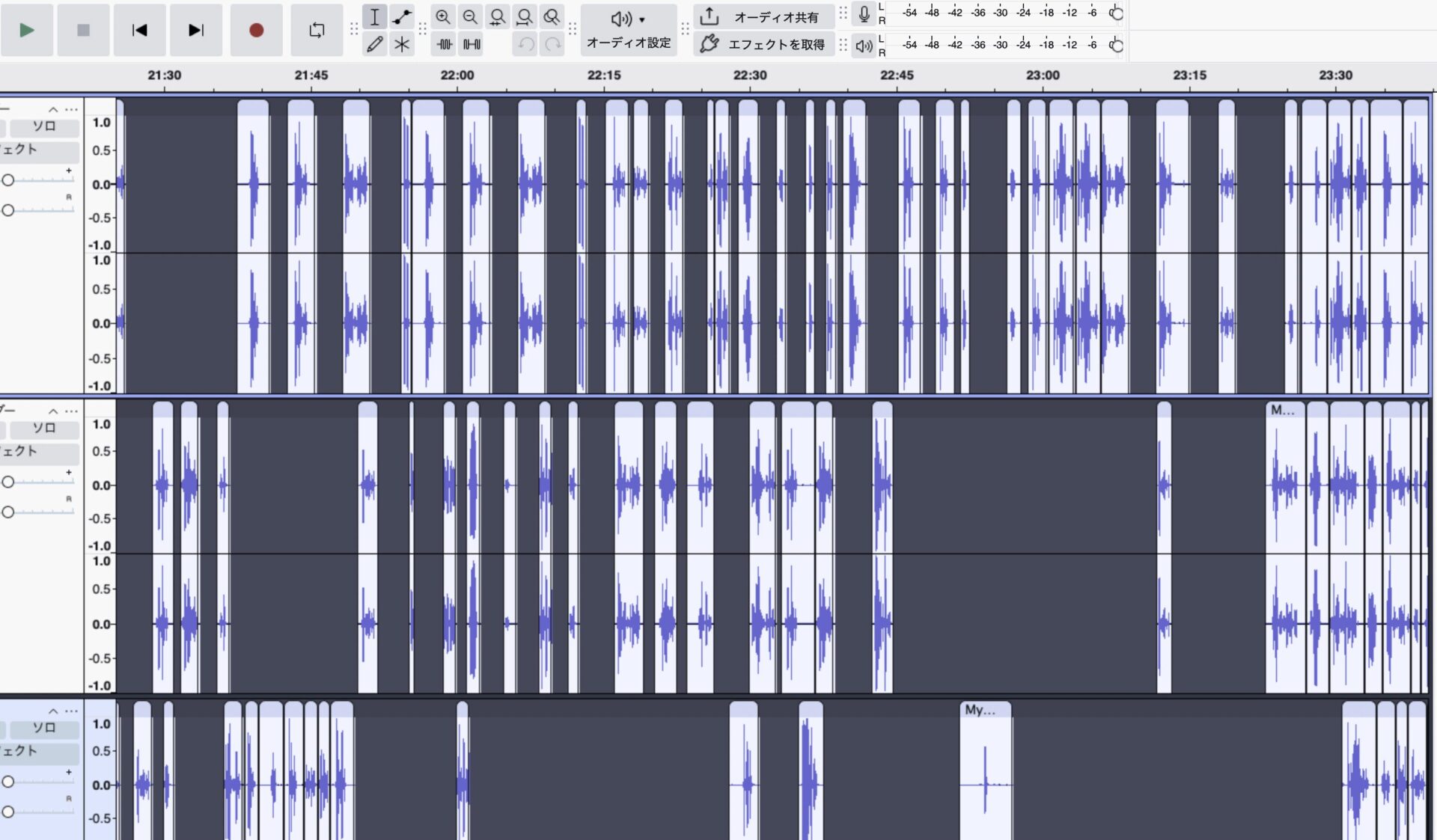Open the オーディオ設定 dropdown
This screenshot has width=1437, height=840.
coord(628,30)
